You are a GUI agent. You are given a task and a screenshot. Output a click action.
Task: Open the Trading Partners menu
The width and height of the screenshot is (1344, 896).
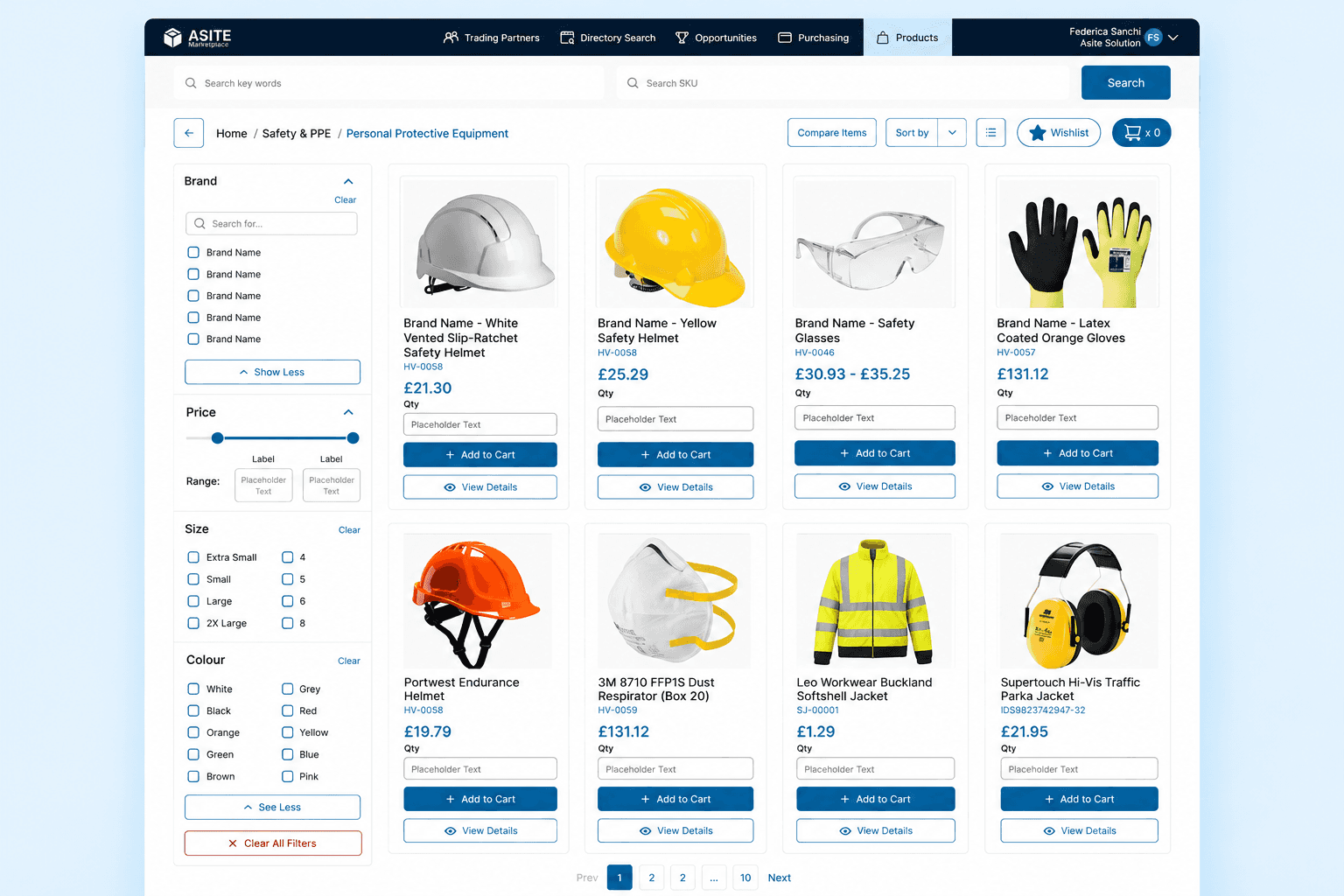point(491,38)
